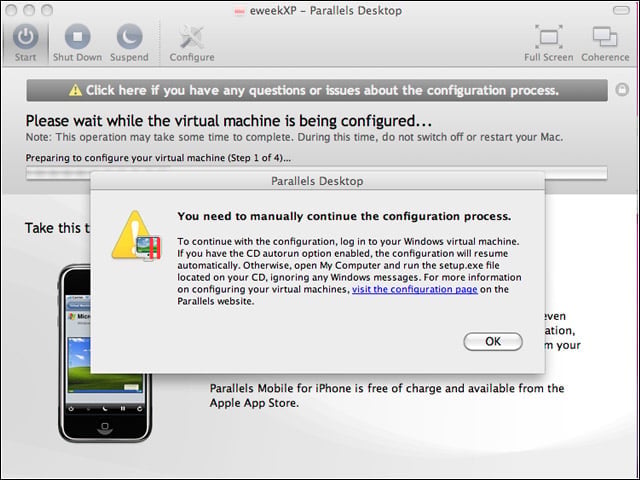The image size is (640, 480).
Task: Click the eweekXP title bar document icon
Action: click(x=239, y=11)
